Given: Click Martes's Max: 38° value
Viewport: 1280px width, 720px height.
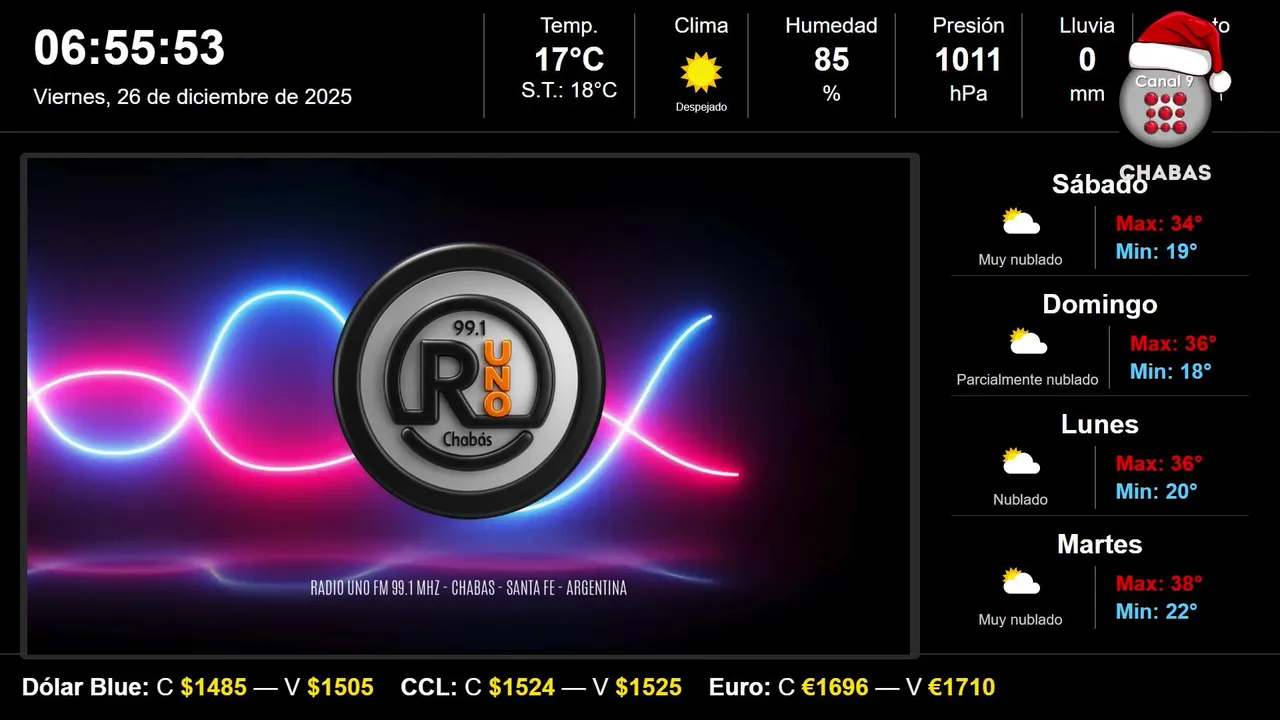Looking at the screenshot, I should tap(1159, 583).
